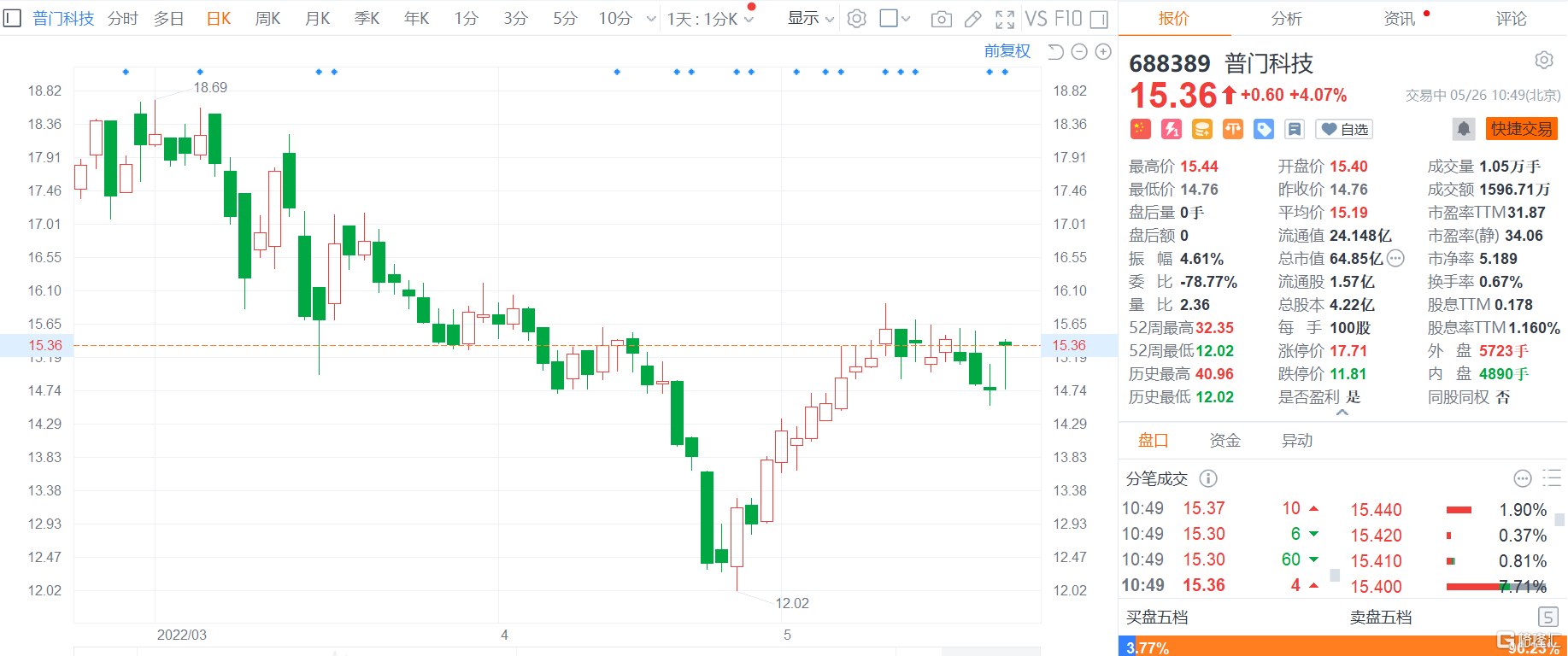This screenshot has width=1568, height=656.
Task: Open the 资金 tab
Action: [1224, 441]
